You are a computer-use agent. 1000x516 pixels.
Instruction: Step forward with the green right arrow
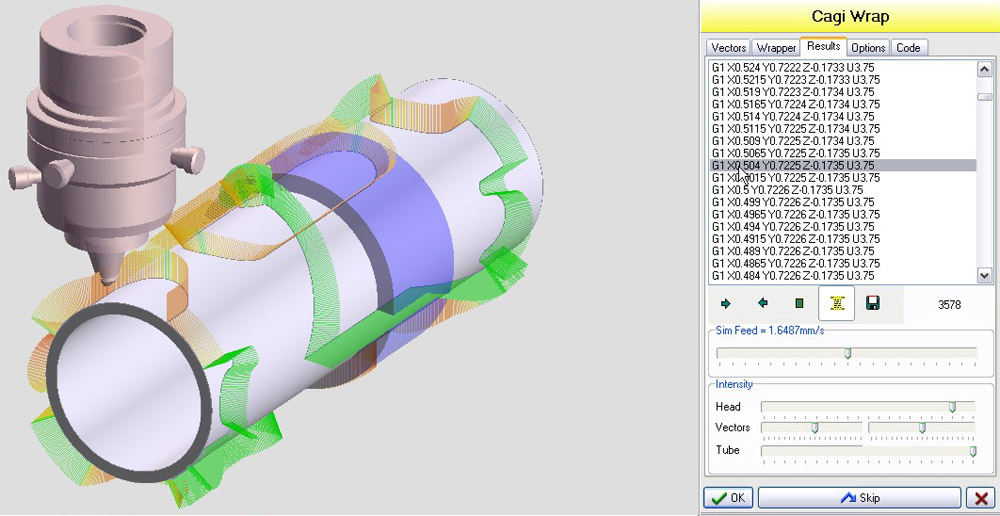click(x=725, y=304)
